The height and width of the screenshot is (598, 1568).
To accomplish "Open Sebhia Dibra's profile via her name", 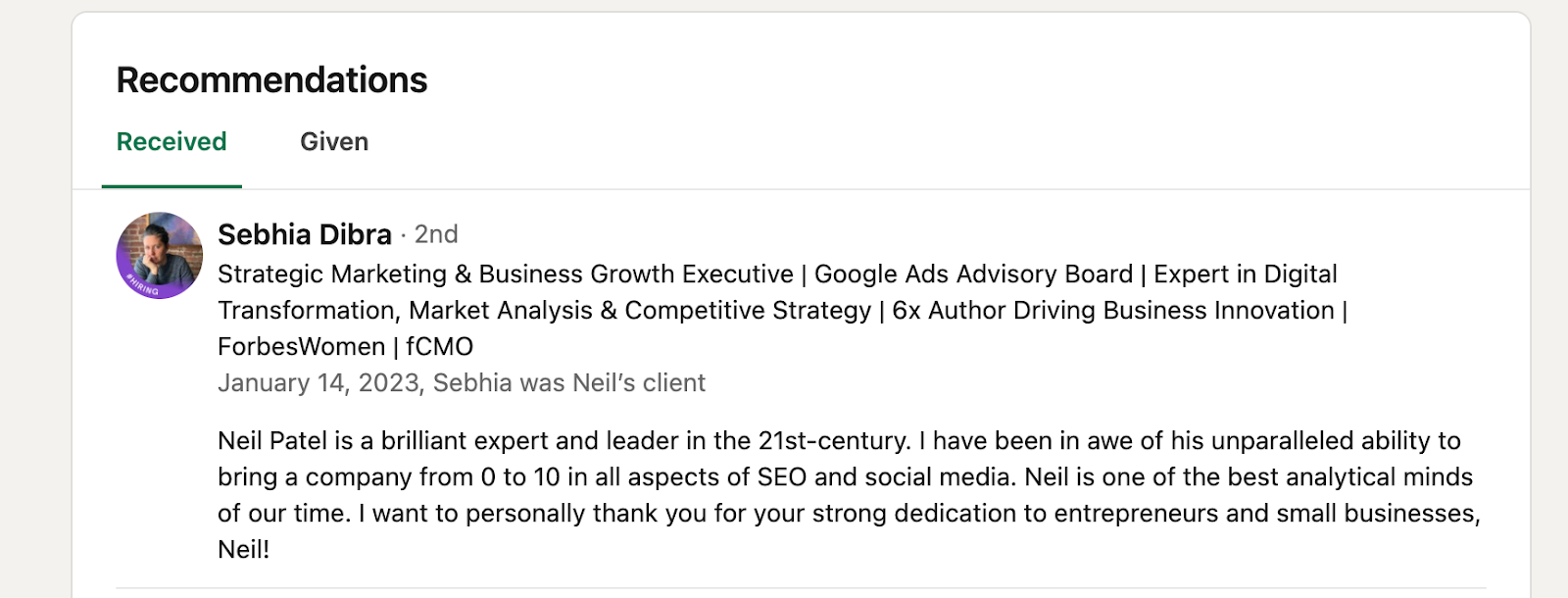I will pyautogui.click(x=307, y=235).
